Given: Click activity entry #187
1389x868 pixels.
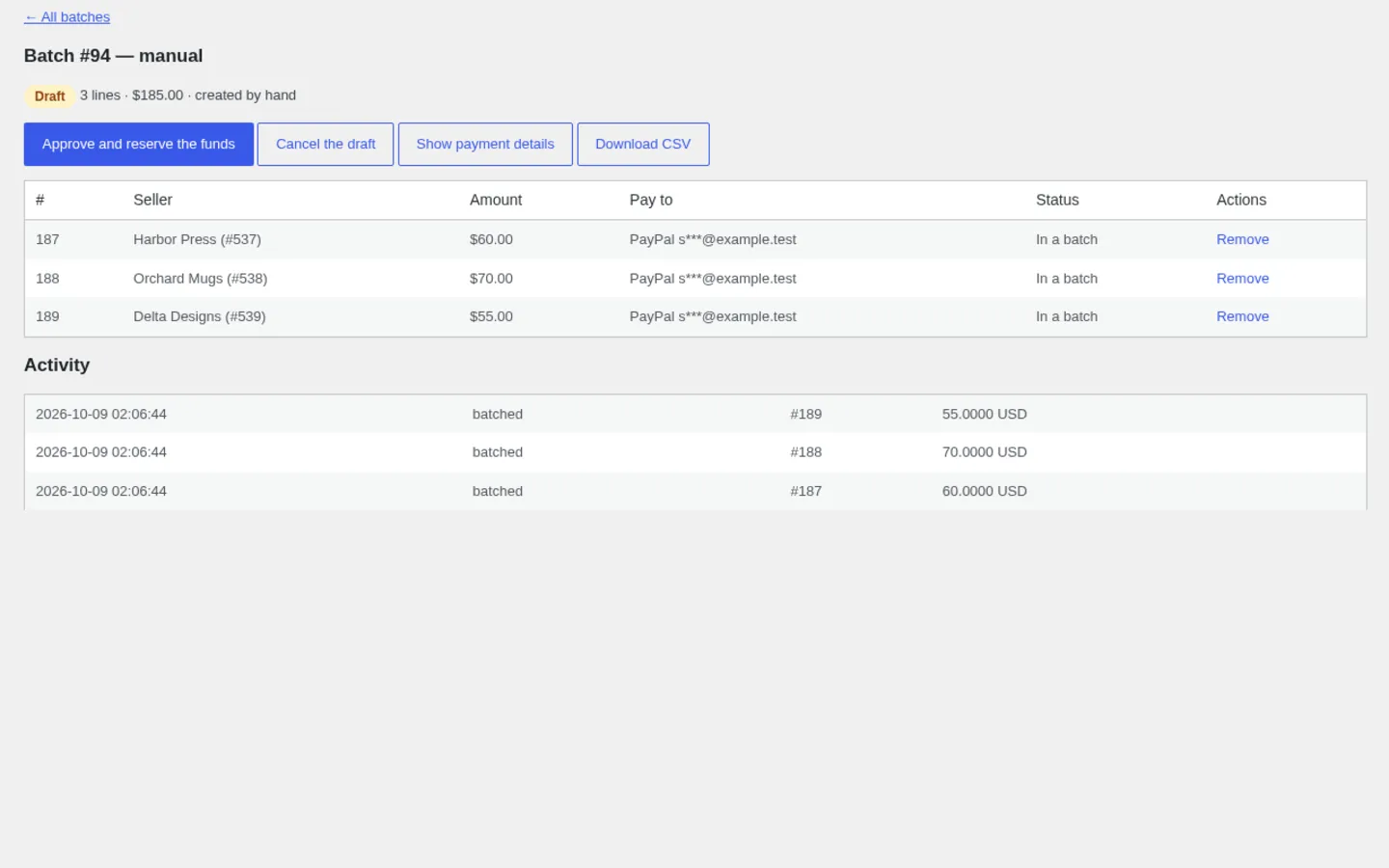Looking at the screenshot, I should pyautogui.click(x=806, y=491).
